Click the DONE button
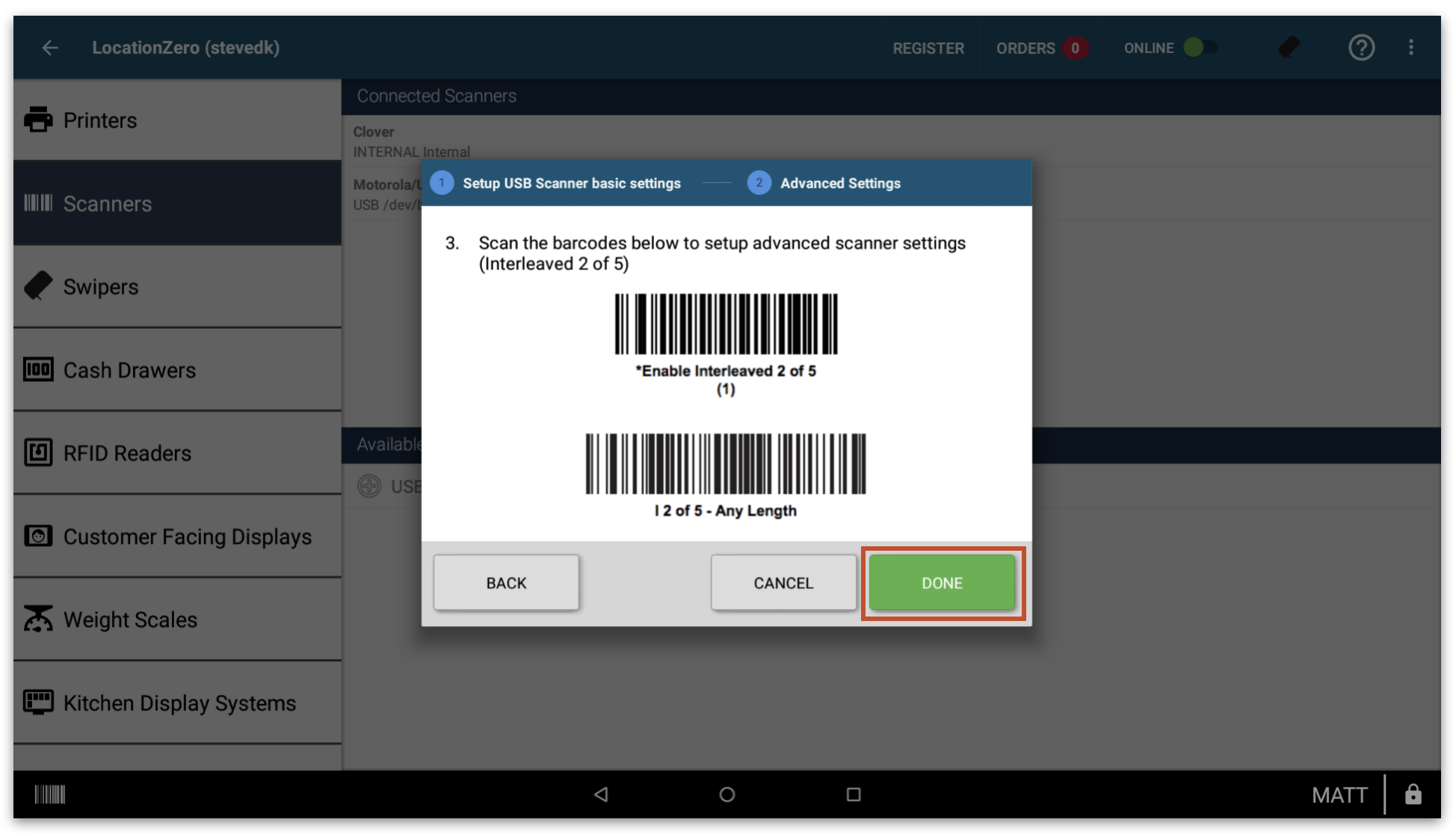This screenshot has height=837, width=1456. click(941, 583)
